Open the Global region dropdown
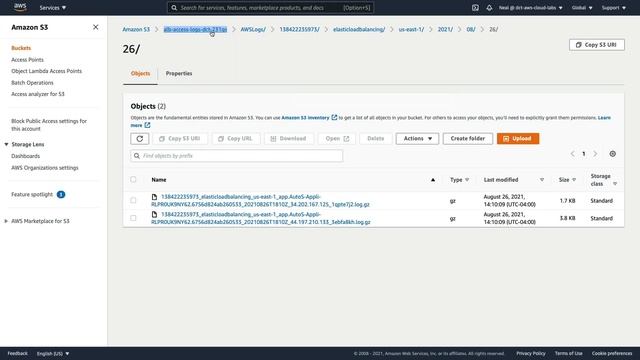Screen dimensions: 640x360 [582, 8]
